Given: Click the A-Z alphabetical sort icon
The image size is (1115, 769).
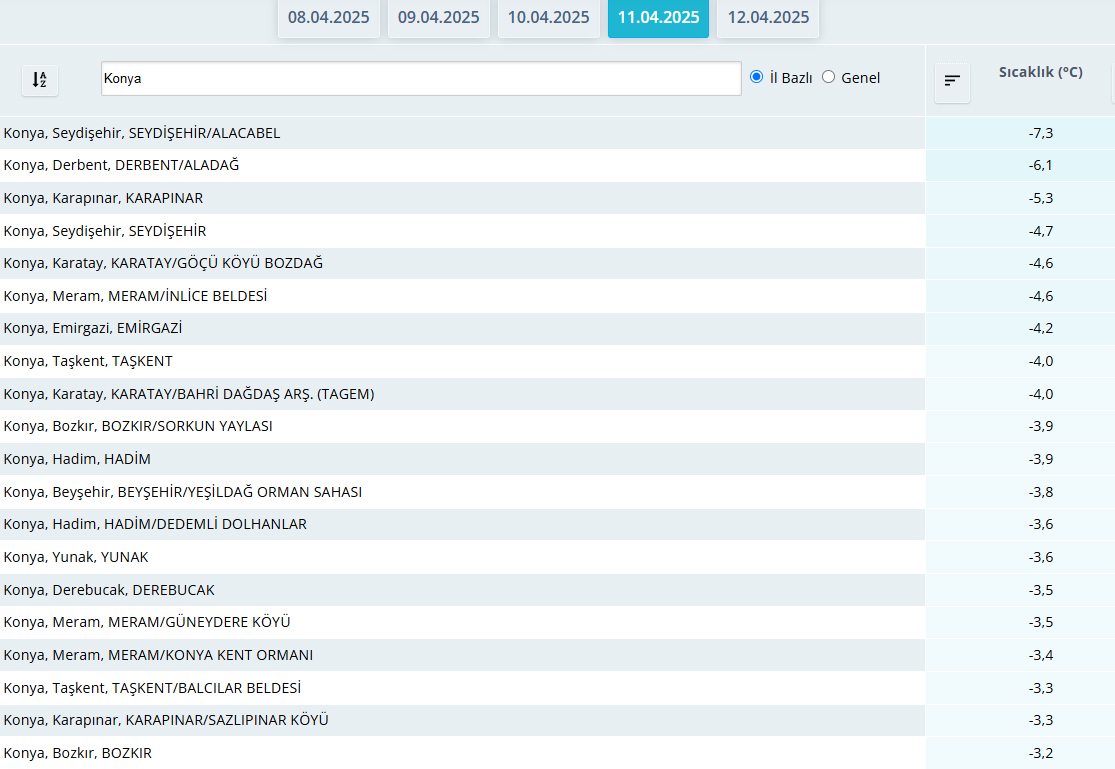Looking at the screenshot, I should pyautogui.click(x=40, y=80).
